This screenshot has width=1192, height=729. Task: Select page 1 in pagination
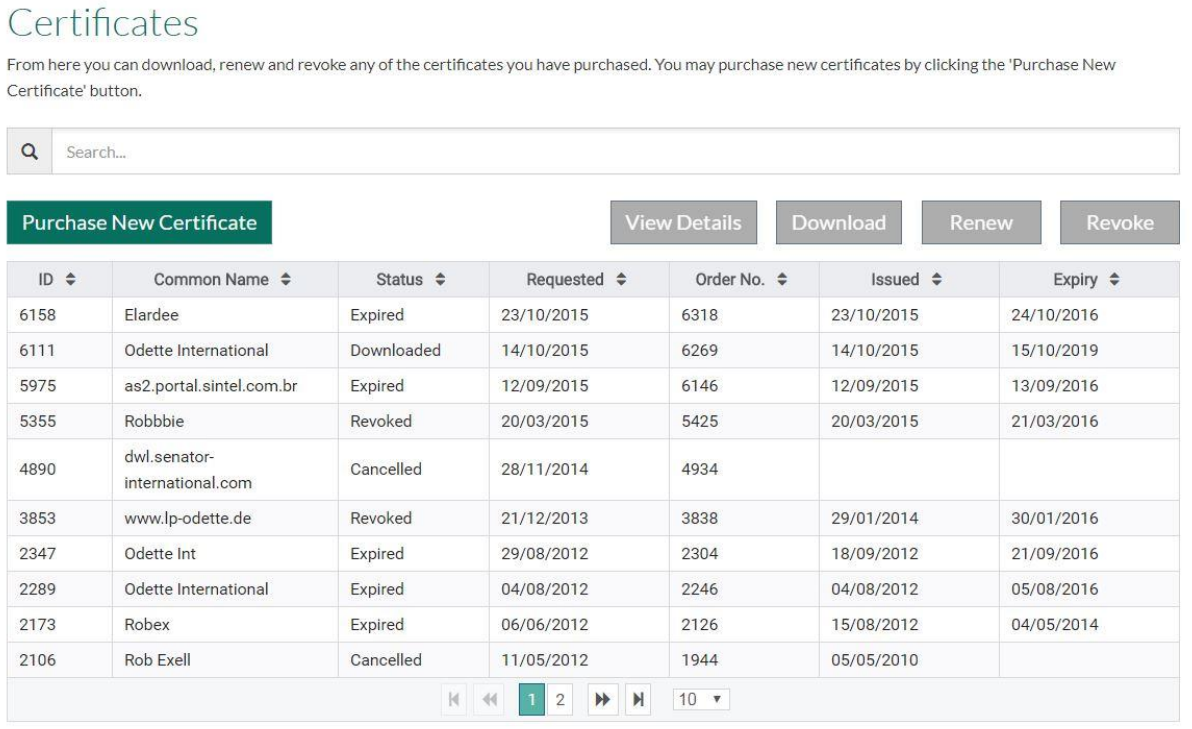(531, 699)
